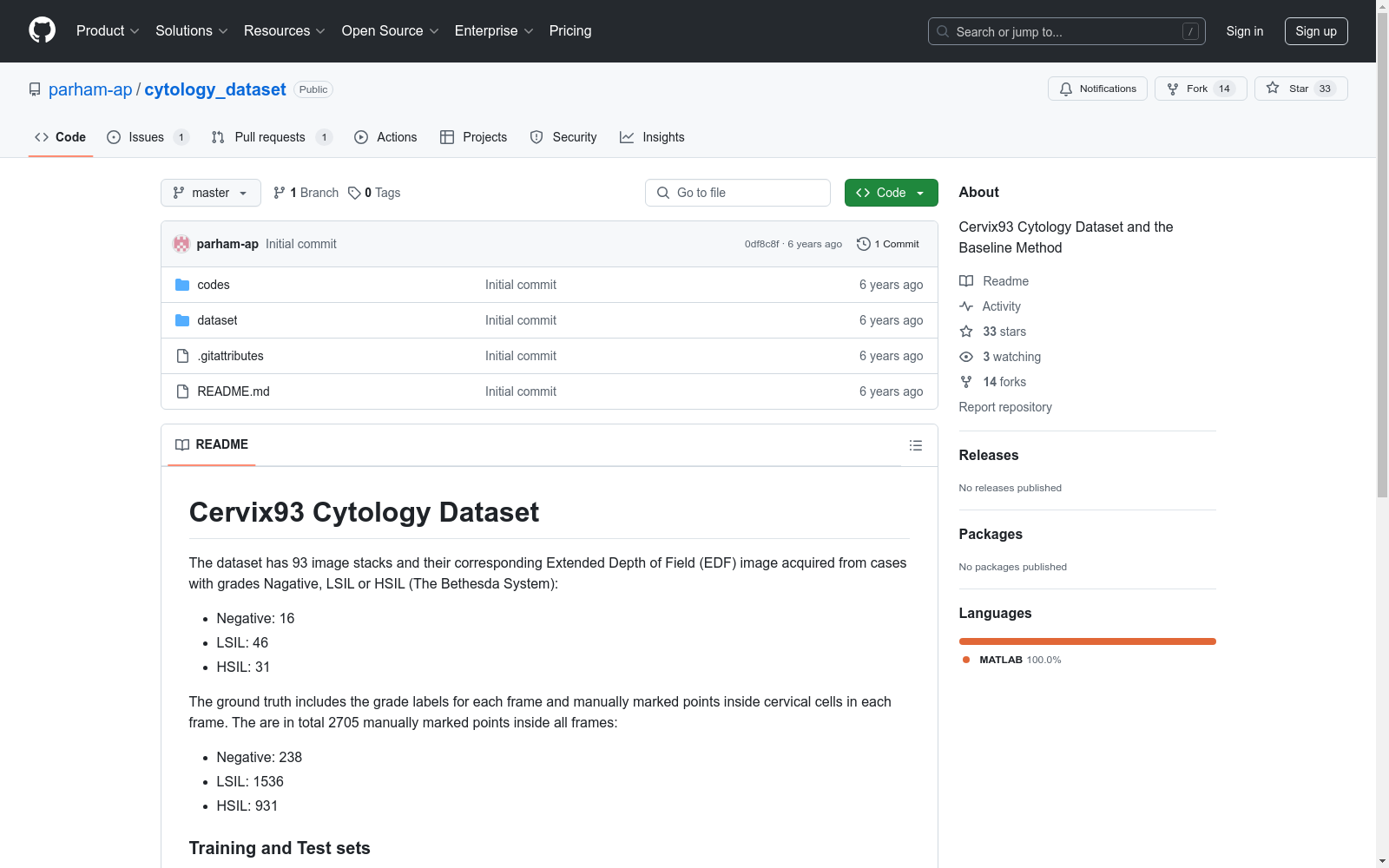Click the Pull requests tab icon
The image size is (1389, 868).
click(218, 137)
